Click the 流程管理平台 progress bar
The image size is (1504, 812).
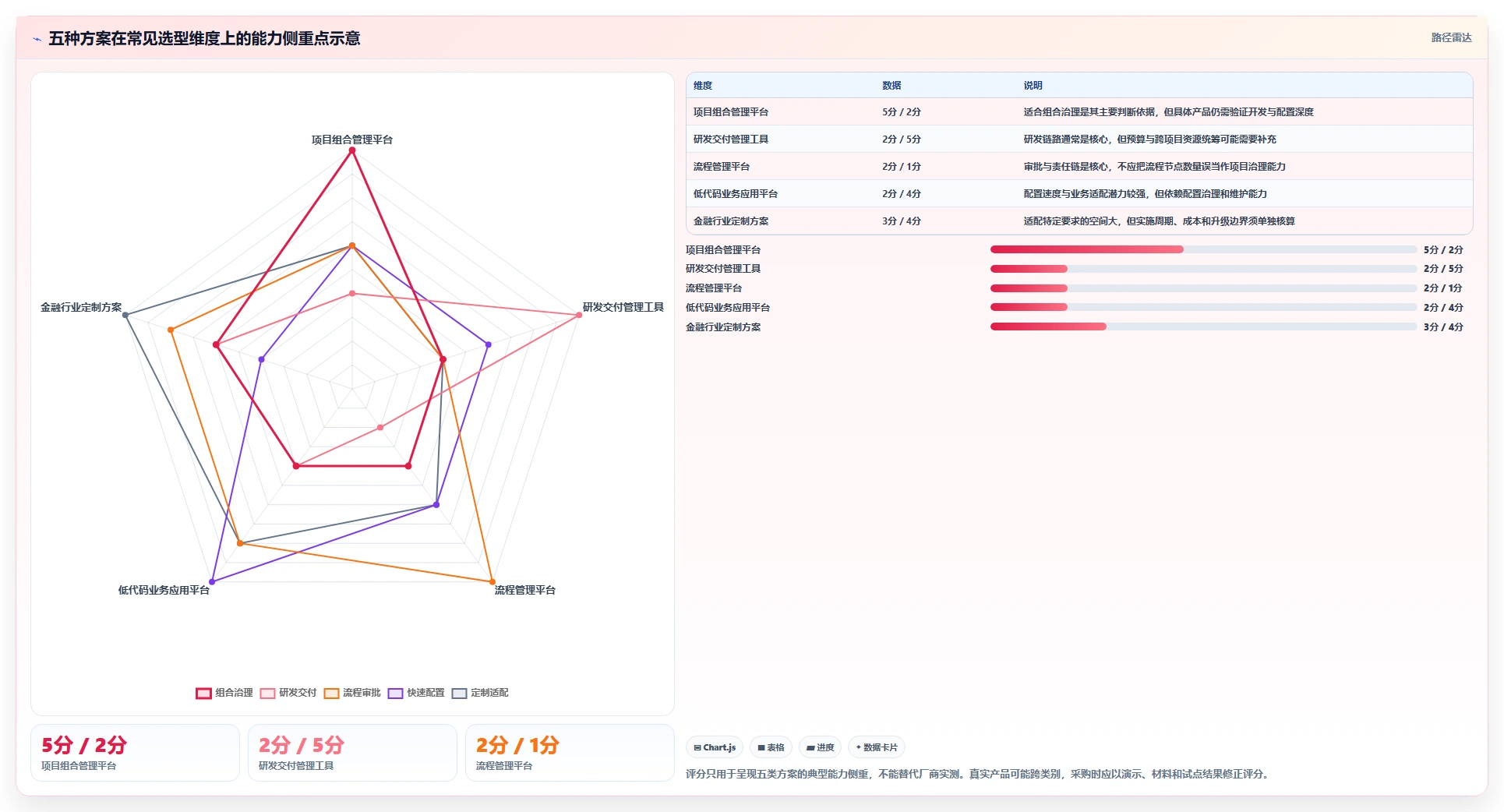click(1203, 288)
